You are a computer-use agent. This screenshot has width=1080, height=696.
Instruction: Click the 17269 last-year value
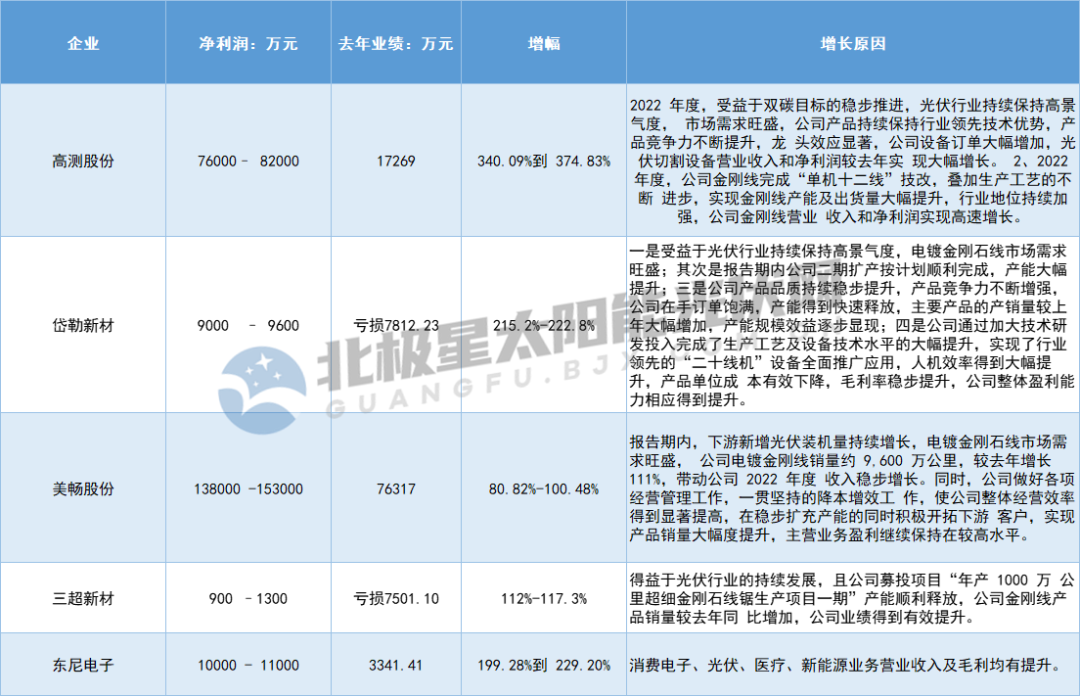click(x=396, y=161)
